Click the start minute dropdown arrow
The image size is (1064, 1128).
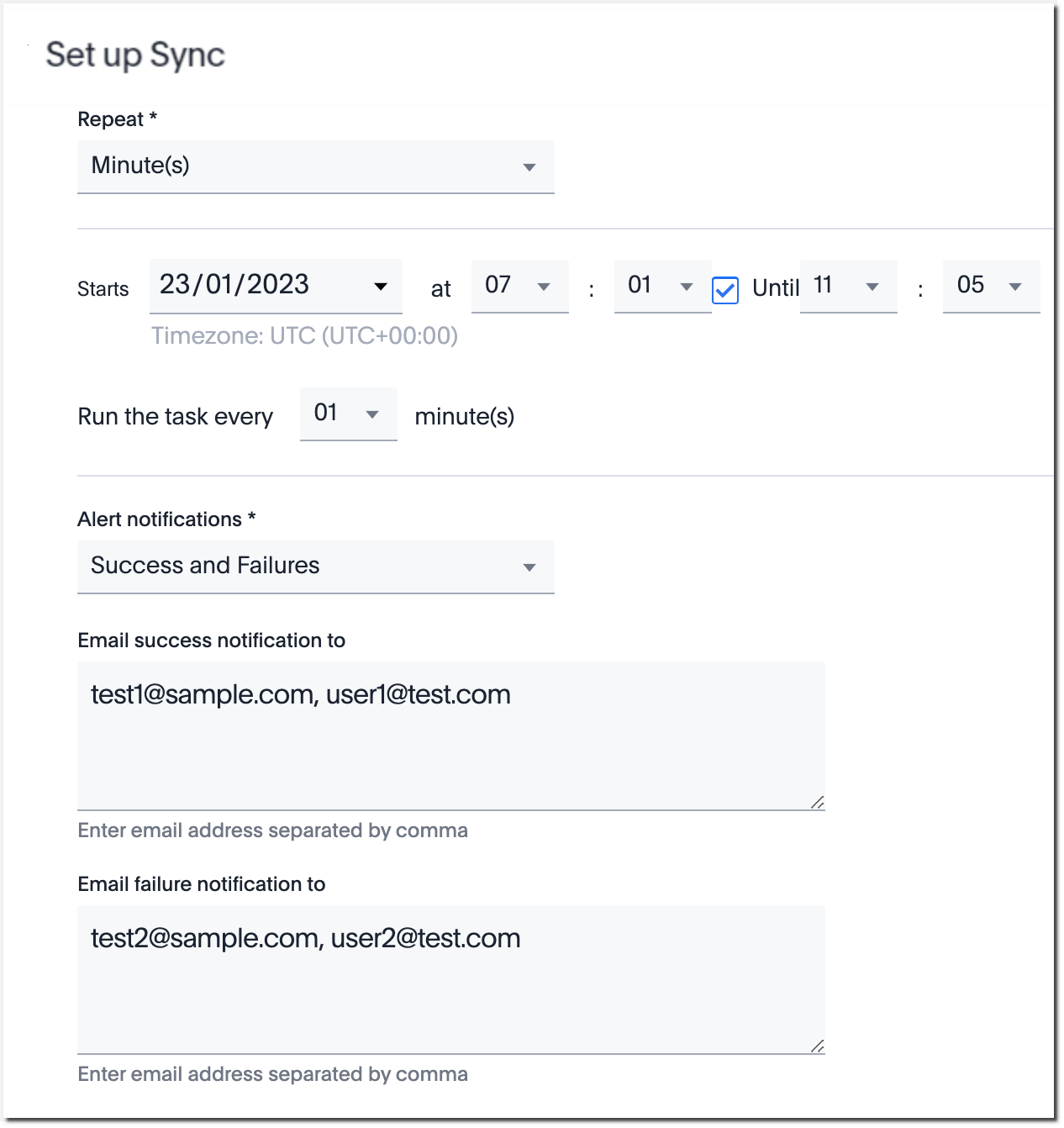[x=687, y=286]
